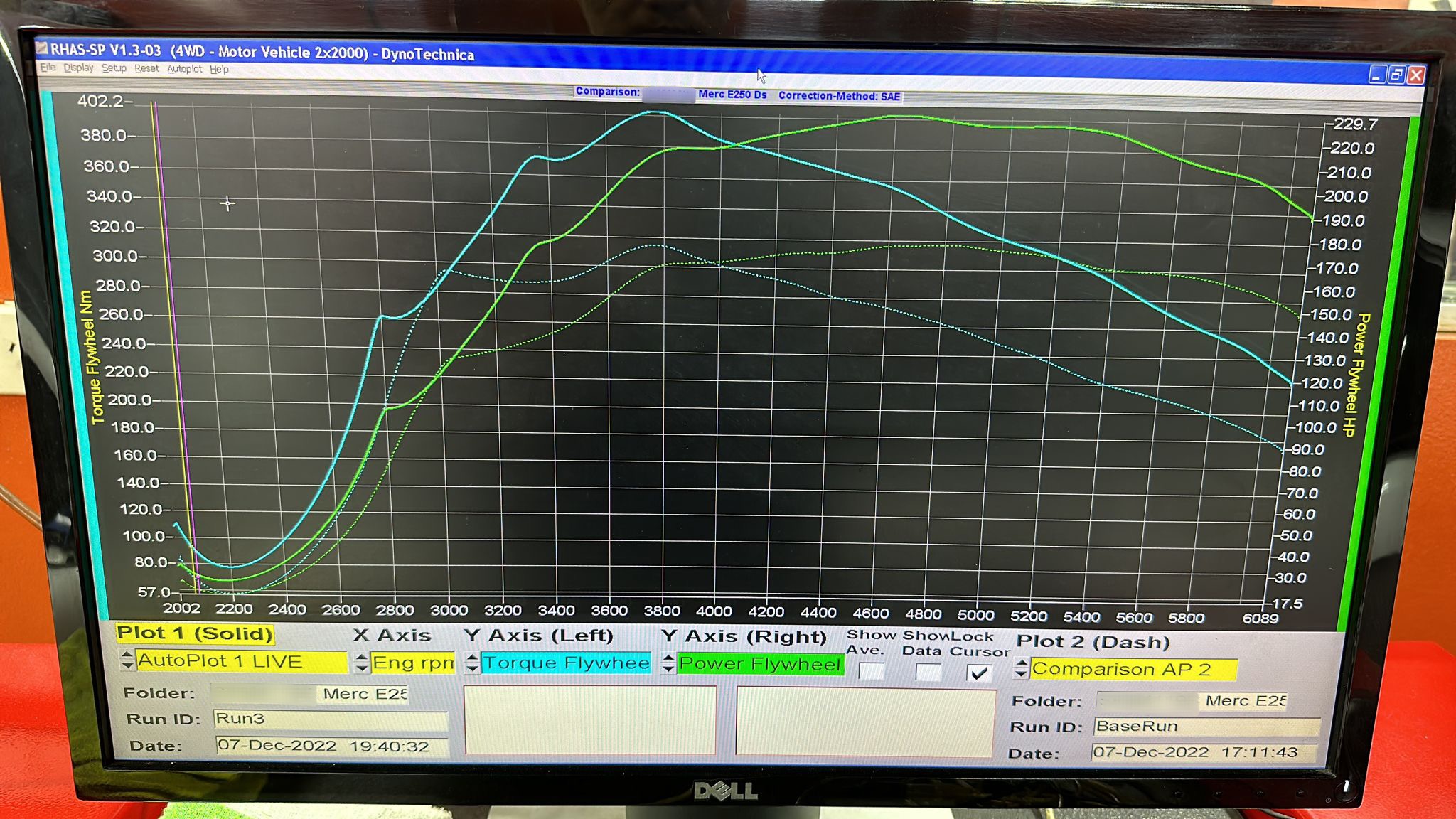This screenshot has width=1456, height=819.
Task: Click the left empty data box below Y Axis (Left)
Action: (590, 719)
